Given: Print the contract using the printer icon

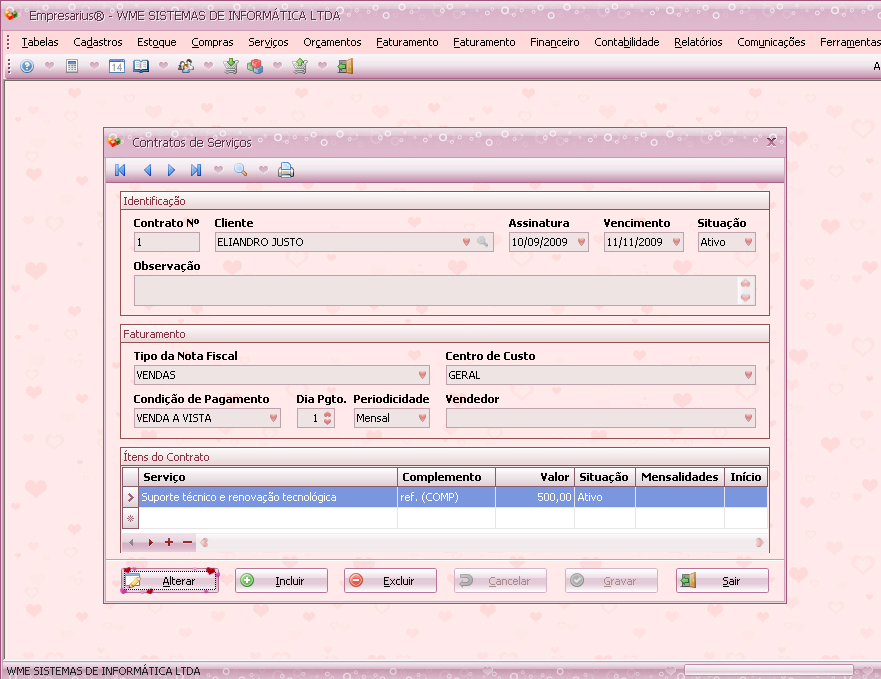Looking at the screenshot, I should click(x=286, y=170).
